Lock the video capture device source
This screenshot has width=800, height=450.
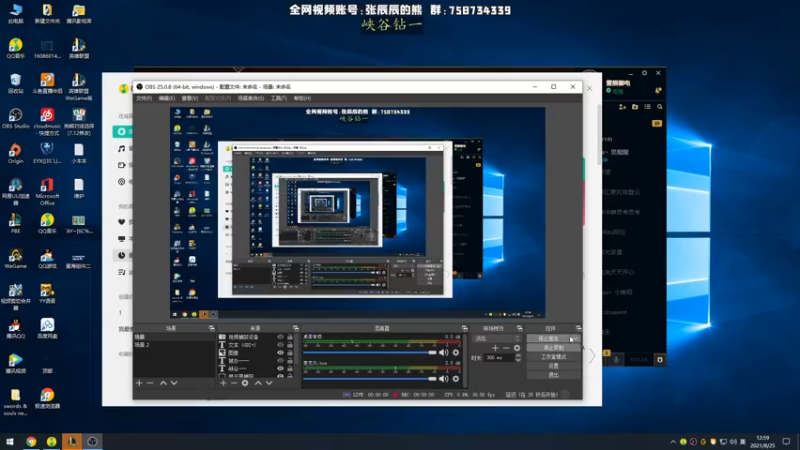coord(290,337)
